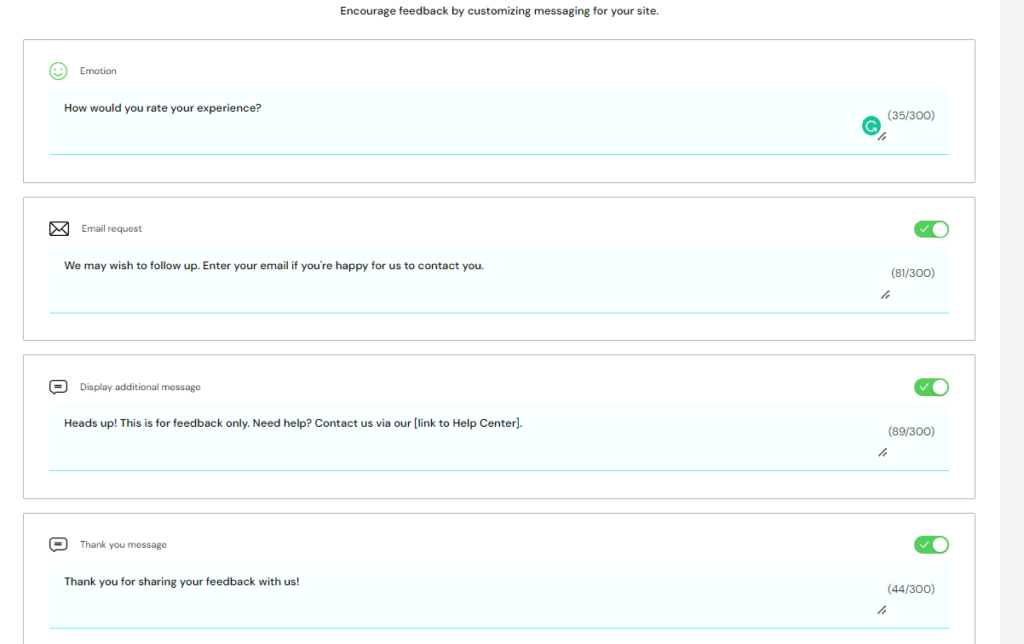Image resolution: width=1024 pixels, height=644 pixels.
Task: Click the (81/300) character counter
Action: 913,273
